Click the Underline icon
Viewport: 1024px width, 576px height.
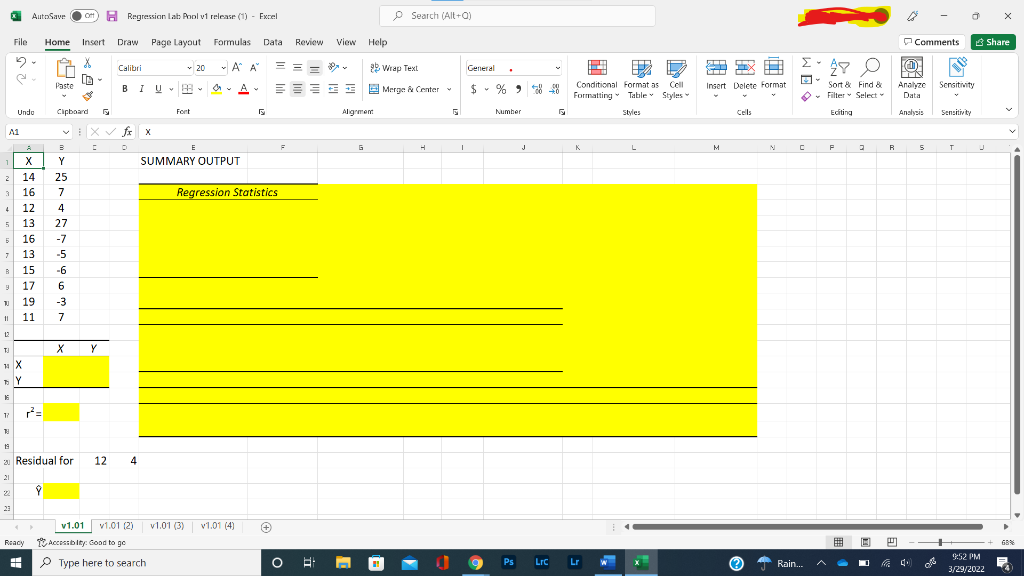coord(158,89)
